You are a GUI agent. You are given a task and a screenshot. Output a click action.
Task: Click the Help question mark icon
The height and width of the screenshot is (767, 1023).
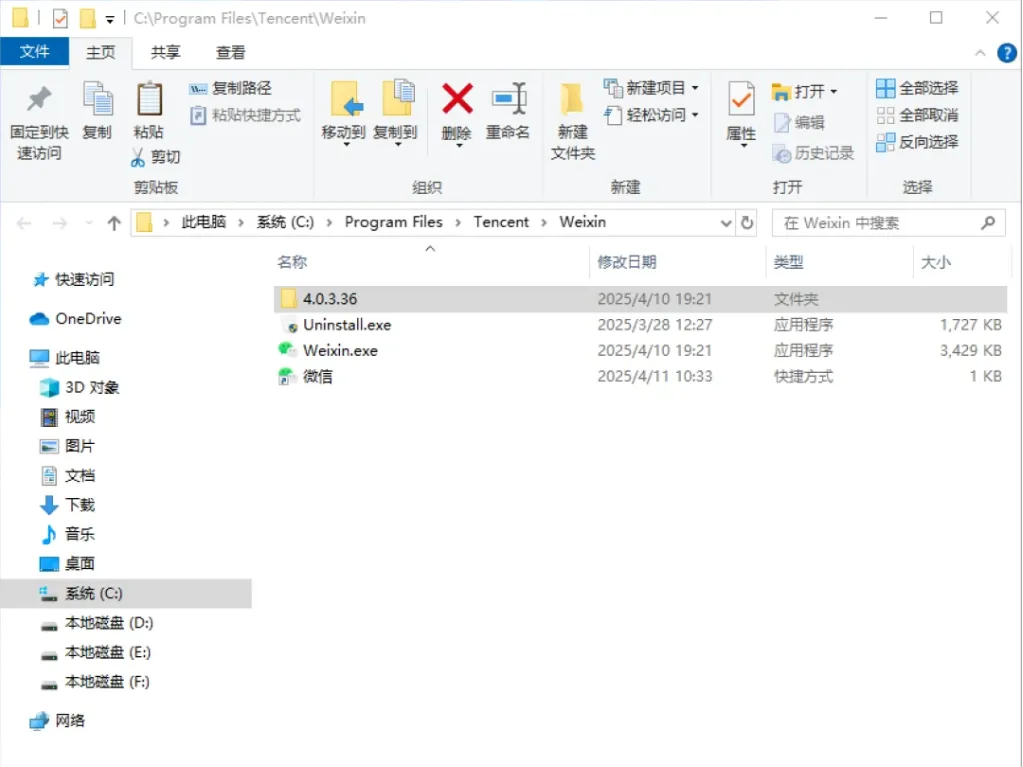coord(1007,53)
